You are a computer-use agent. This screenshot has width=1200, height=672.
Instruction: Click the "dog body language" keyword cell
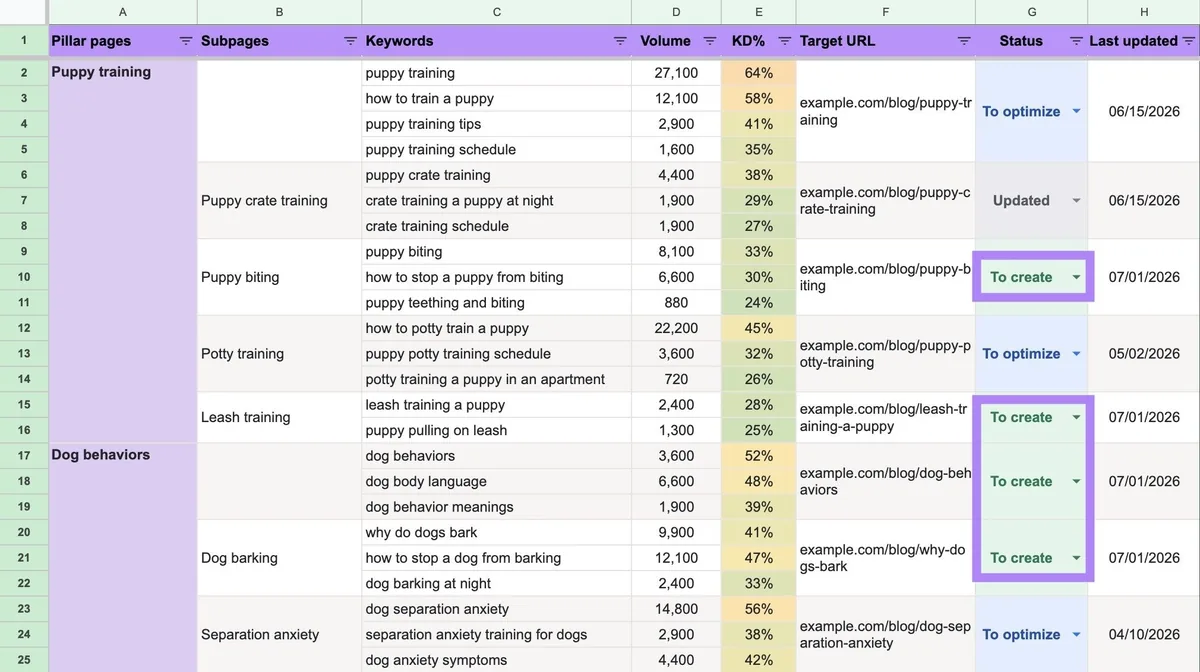click(x=497, y=481)
